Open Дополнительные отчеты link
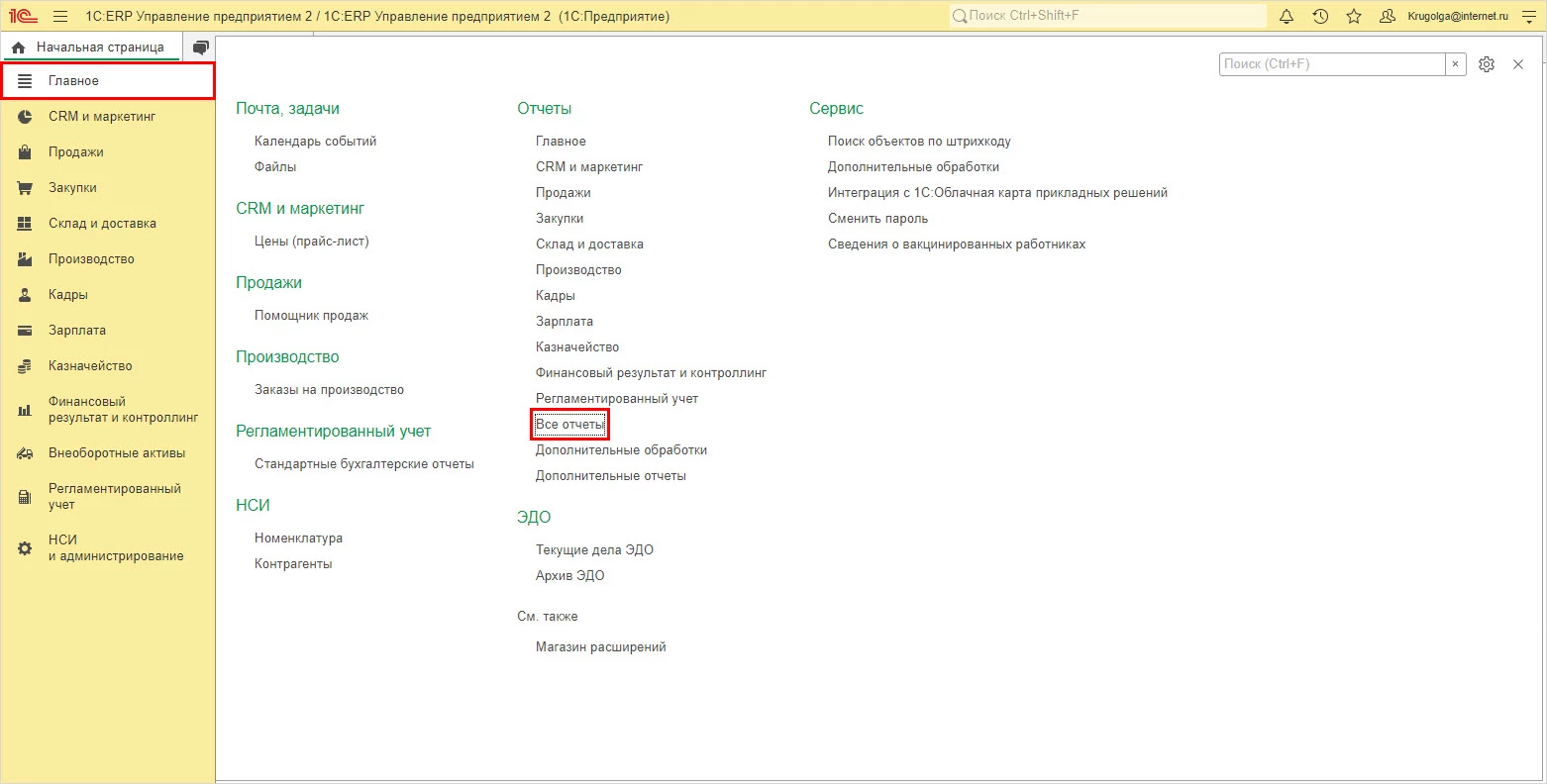The width and height of the screenshot is (1547, 784). point(611,476)
